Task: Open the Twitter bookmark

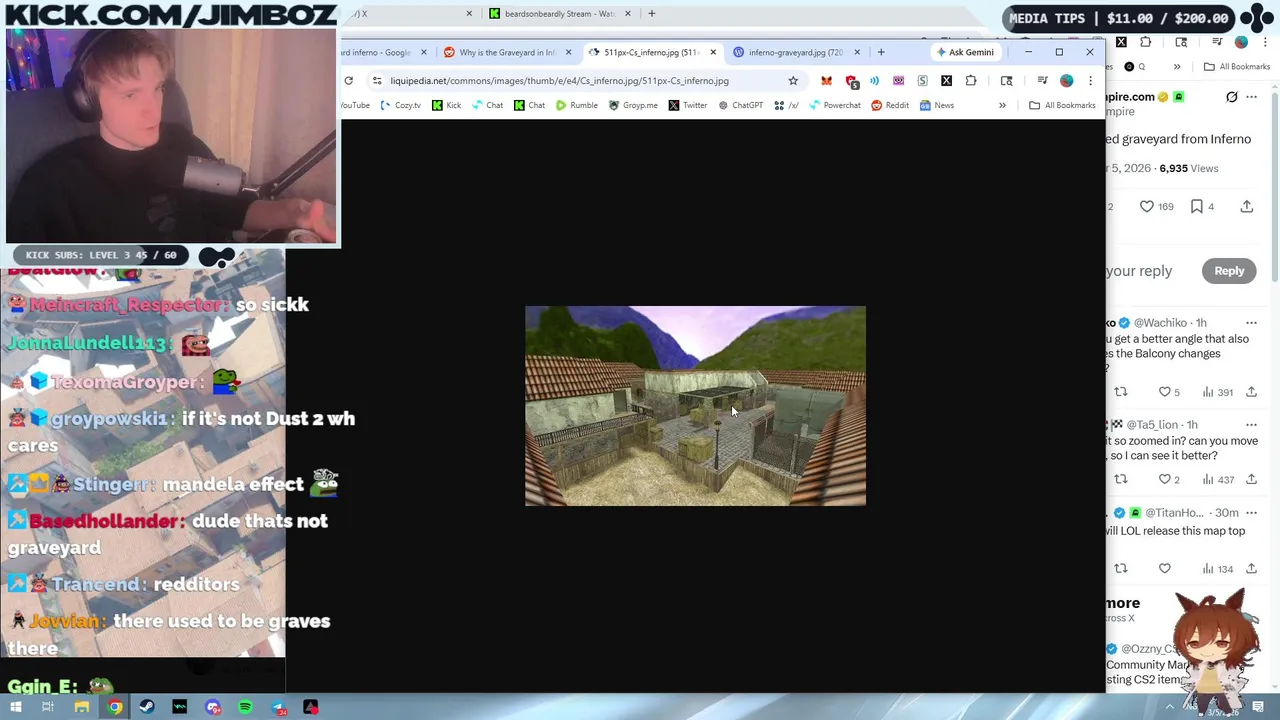Action: [x=687, y=105]
